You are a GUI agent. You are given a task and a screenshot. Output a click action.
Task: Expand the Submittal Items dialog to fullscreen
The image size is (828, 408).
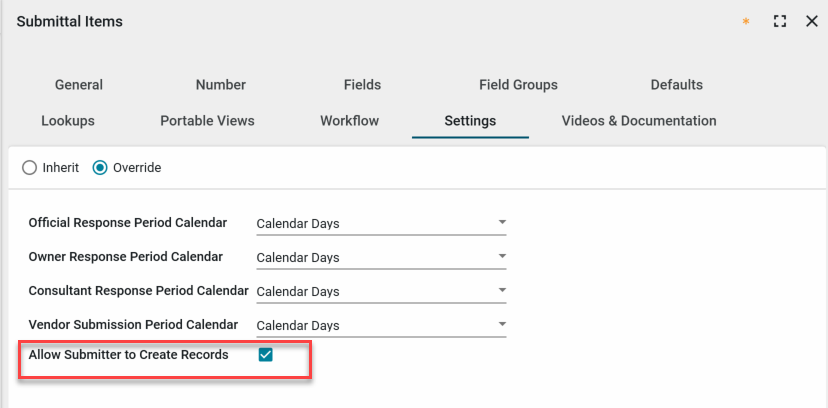click(x=780, y=21)
